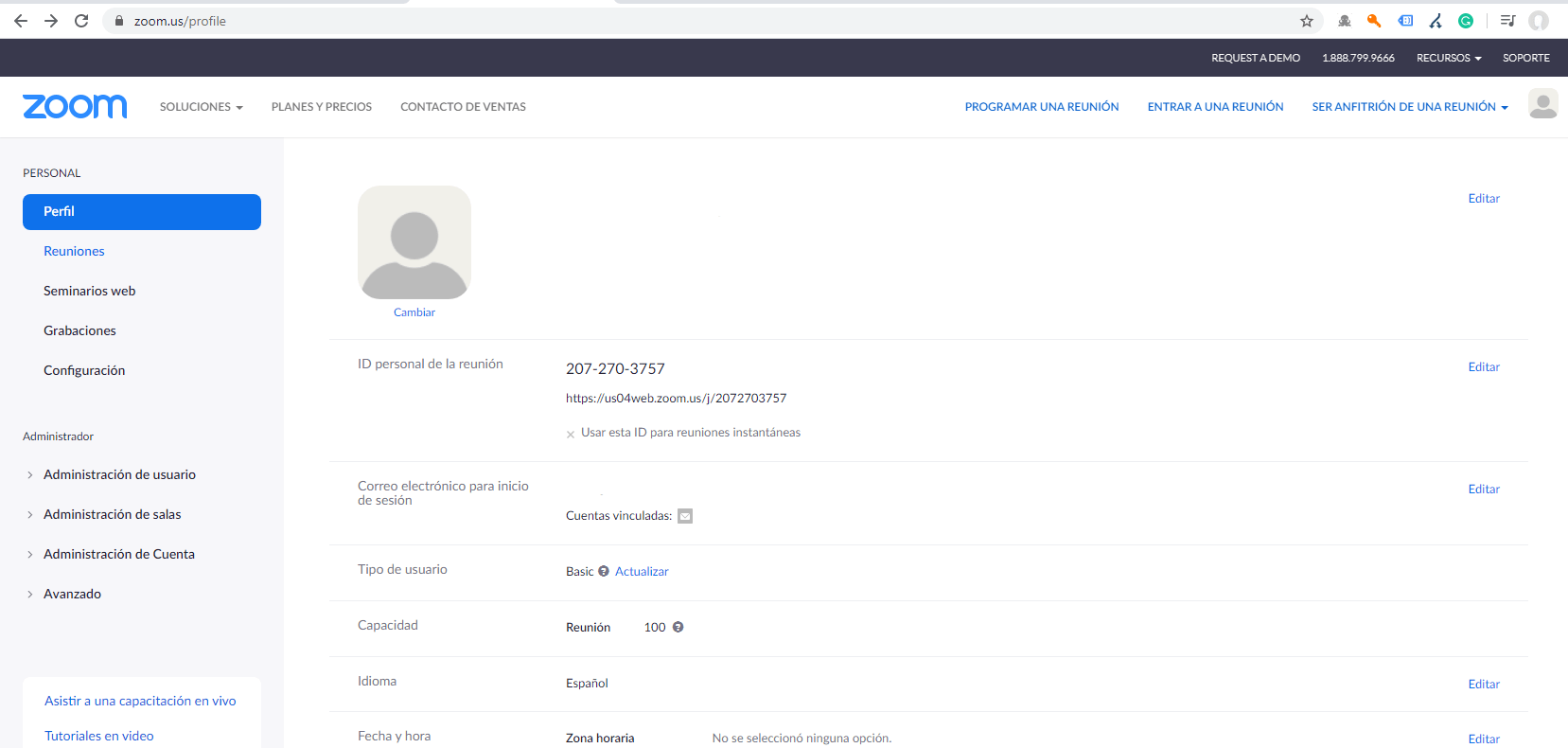This screenshot has width=1568, height=748.
Task: Click the 1.888.799.9666 phone number
Action: (x=1358, y=58)
